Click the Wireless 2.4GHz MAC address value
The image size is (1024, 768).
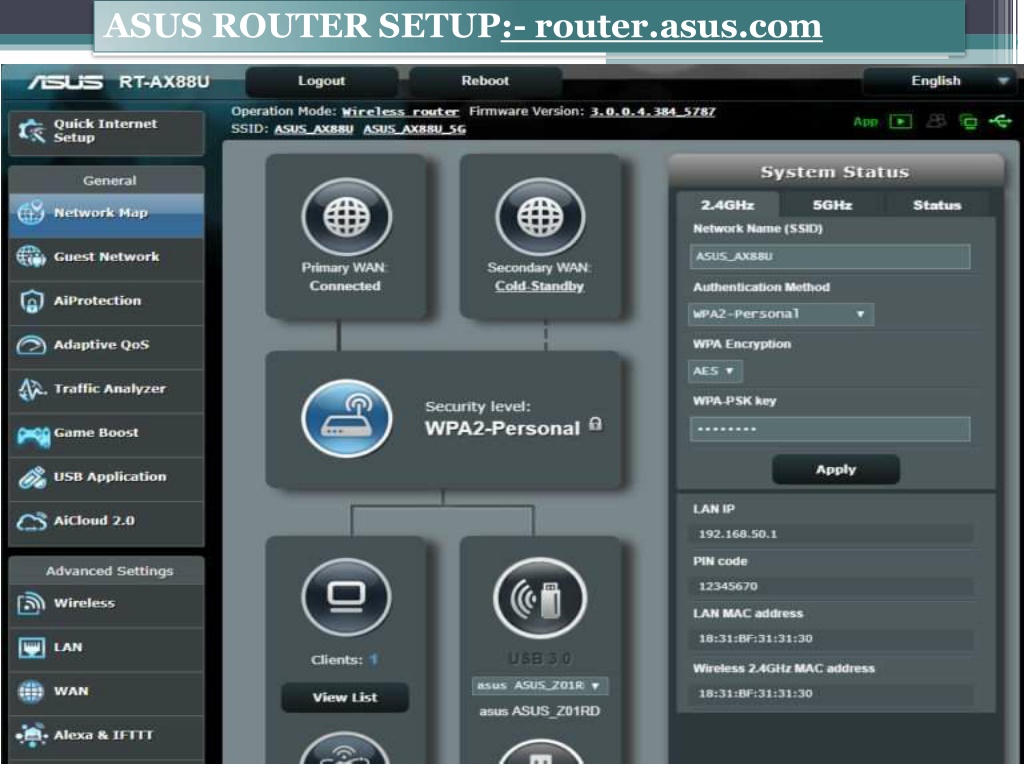tap(756, 694)
